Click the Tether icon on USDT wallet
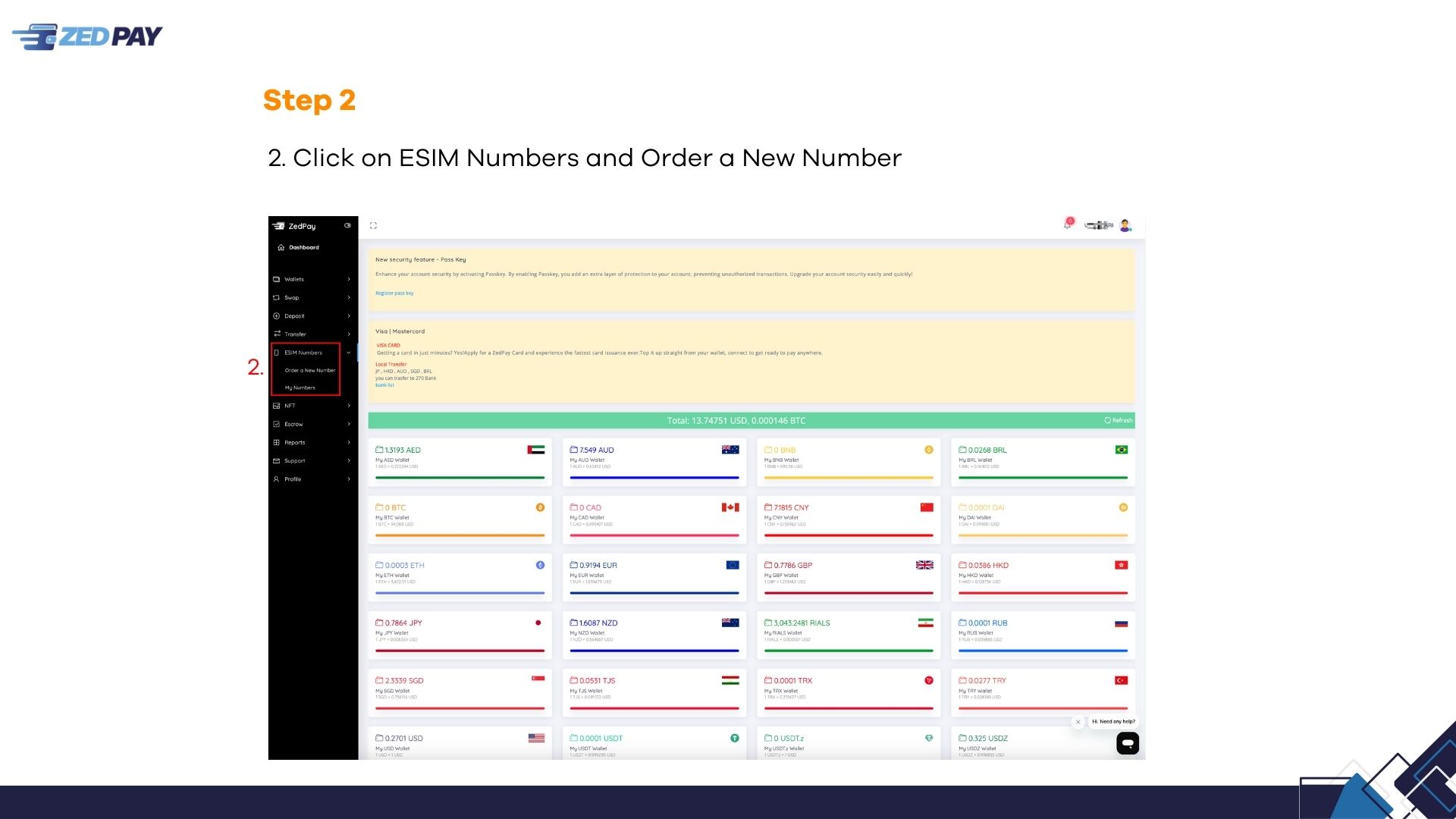This screenshot has height=819, width=1456. pyautogui.click(x=735, y=738)
